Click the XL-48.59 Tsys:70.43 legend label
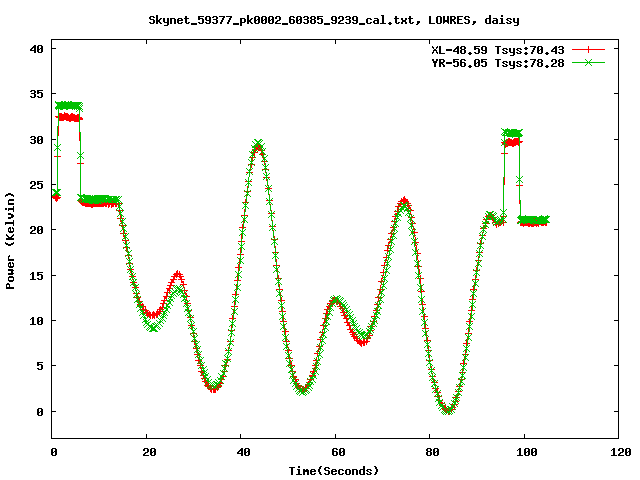The width and height of the screenshot is (640, 480). 498,50
